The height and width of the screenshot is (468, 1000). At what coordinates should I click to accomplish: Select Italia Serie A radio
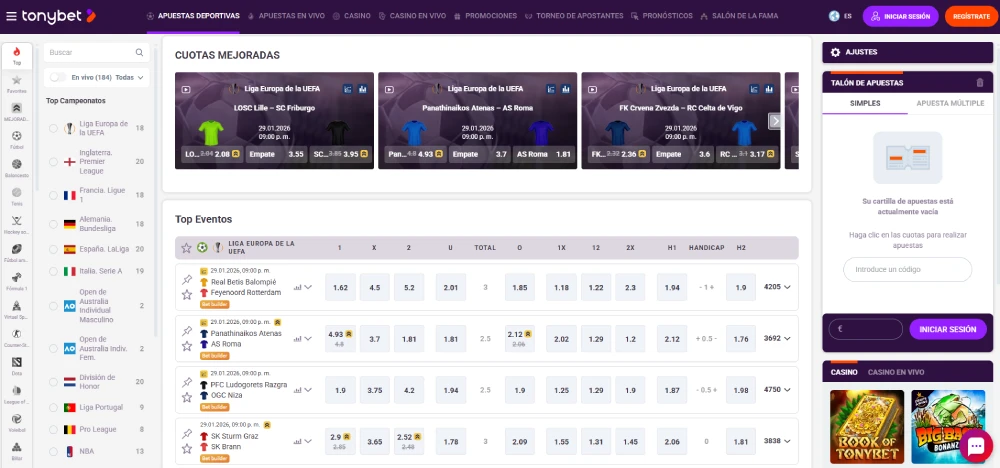(x=54, y=272)
